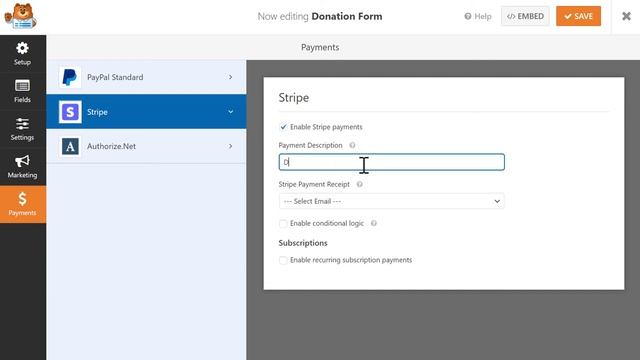Uncheck Enable Stripe payments
The height and width of the screenshot is (360, 640).
pyautogui.click(x=283, y=127)
